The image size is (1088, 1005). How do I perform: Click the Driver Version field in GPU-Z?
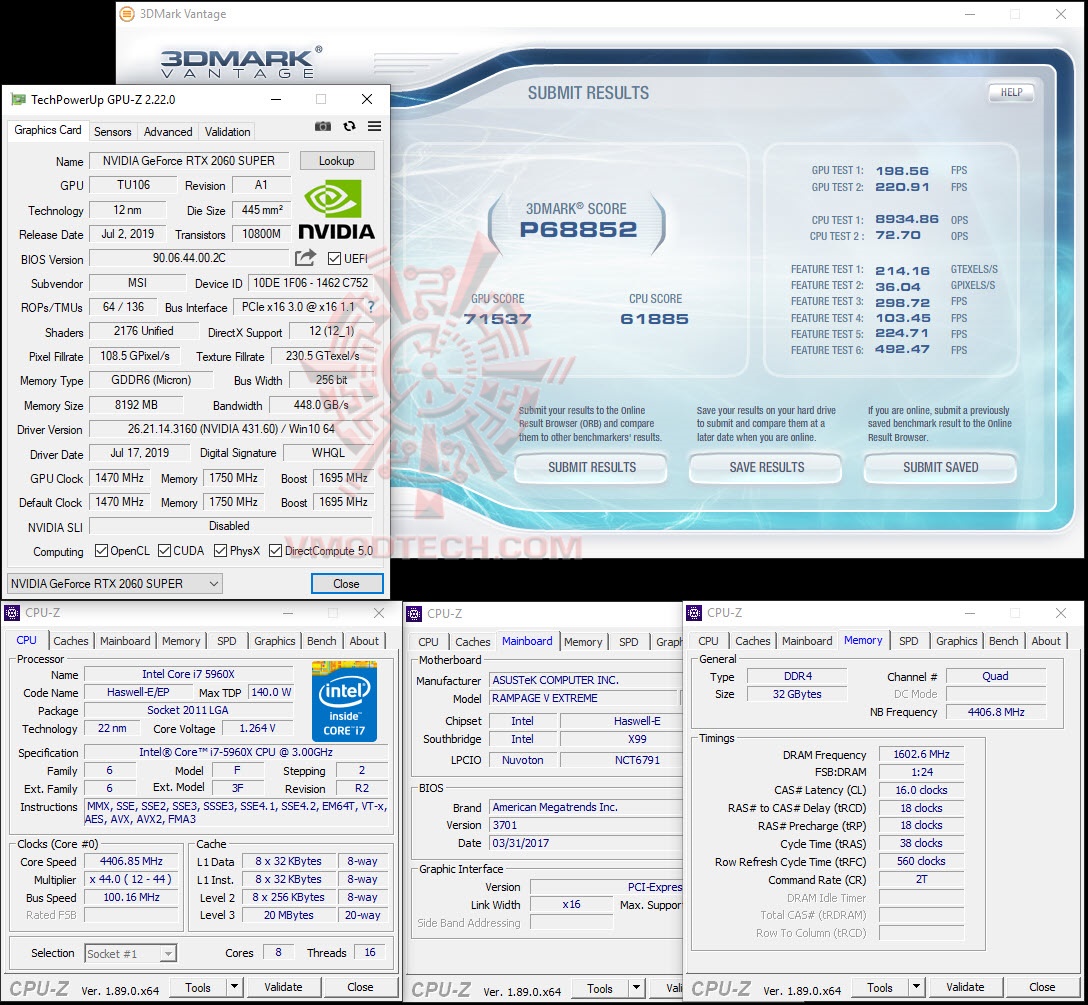pyautogui.click(x=232, y=429)
